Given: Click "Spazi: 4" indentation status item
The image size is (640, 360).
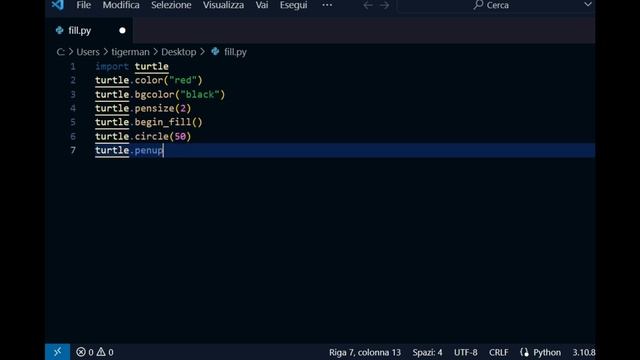Looking at the screenshot, I should pos(427,352).
